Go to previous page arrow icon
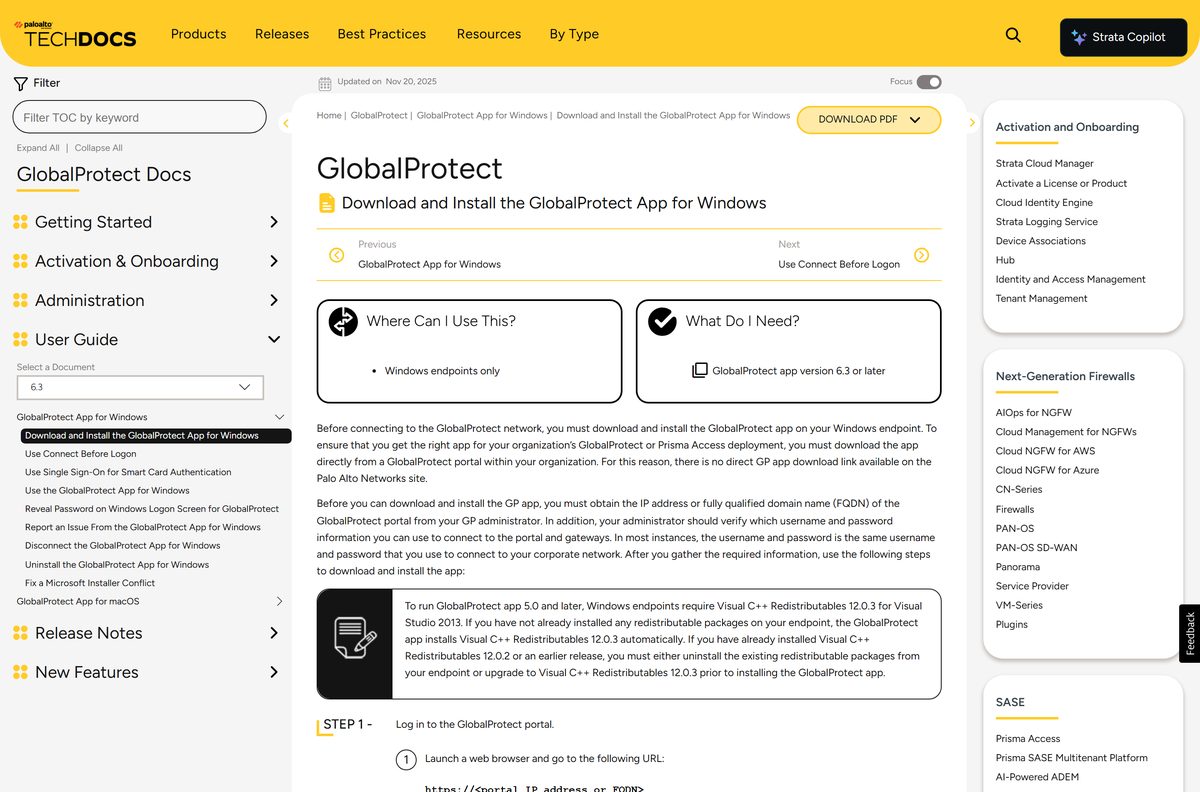Viewport: 1200px width, 792px height. pos(337,255)
